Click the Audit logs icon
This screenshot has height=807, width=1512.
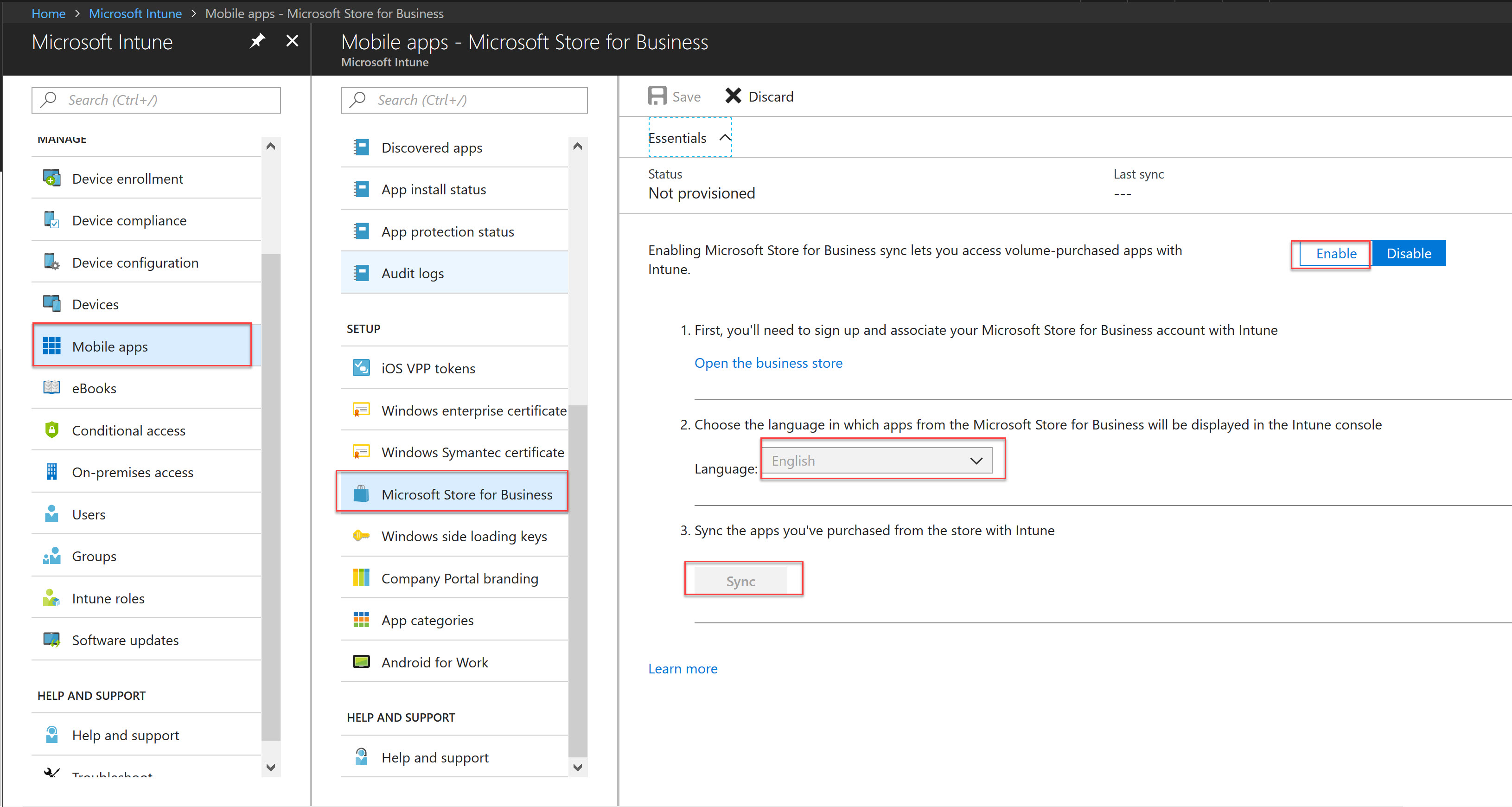coord(361,273)
